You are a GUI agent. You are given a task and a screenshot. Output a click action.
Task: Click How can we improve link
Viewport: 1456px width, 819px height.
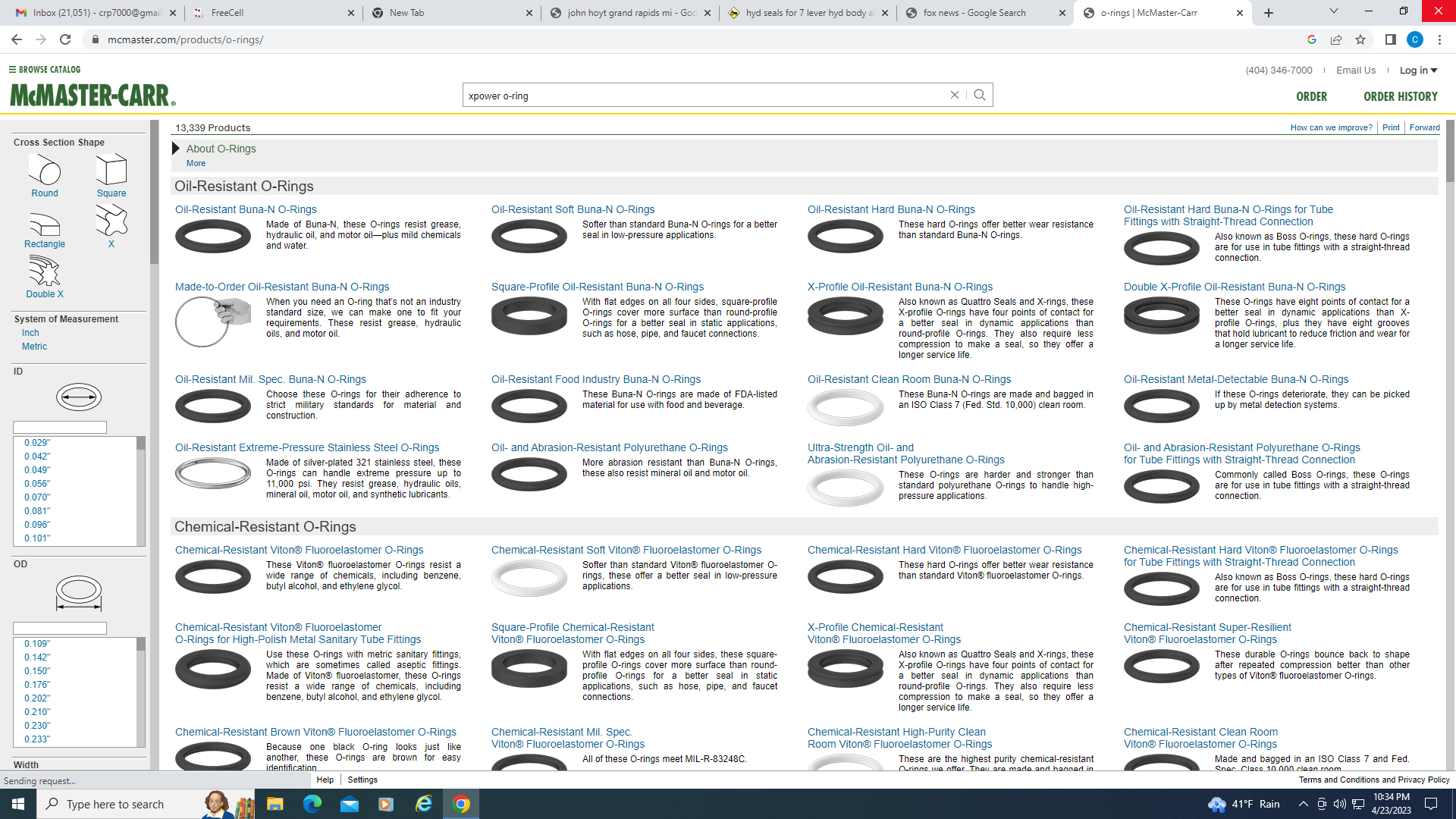point(1331,127)
